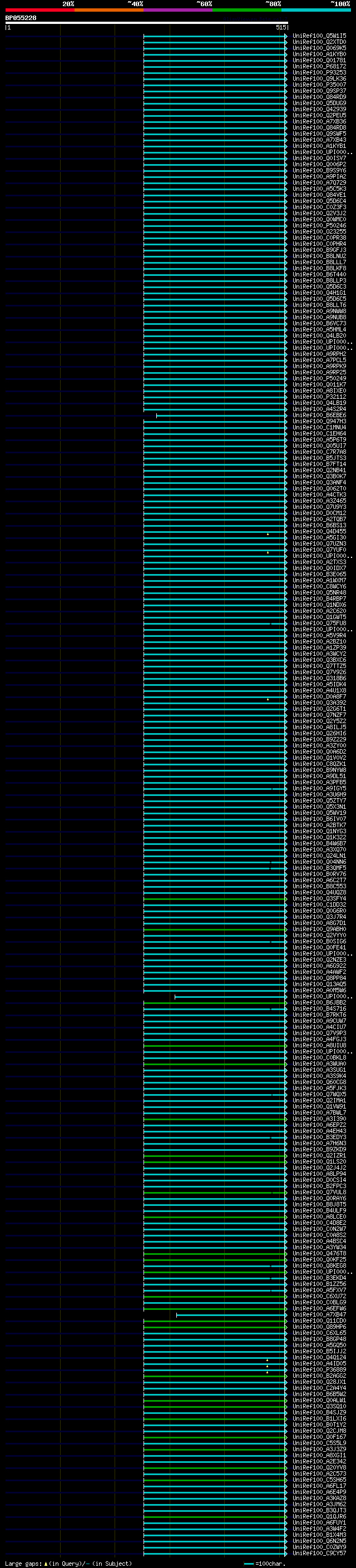Open hit UniRef100_Q9SP37

pos(319,91)
